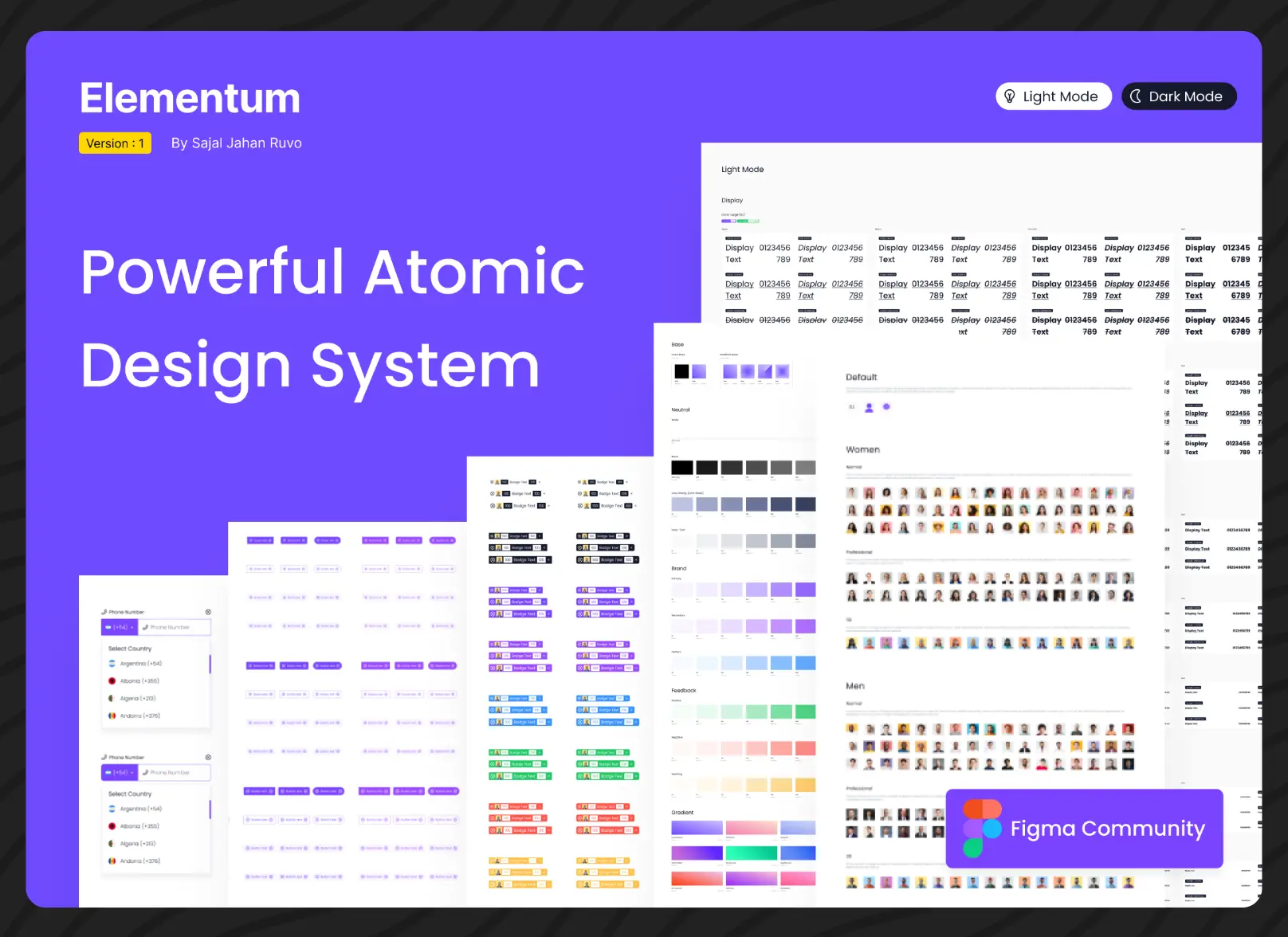This screenshot has width=1288, height=937.
Task: Click the clear icon on upper Phone Number field
Action: tap(208, 612)
